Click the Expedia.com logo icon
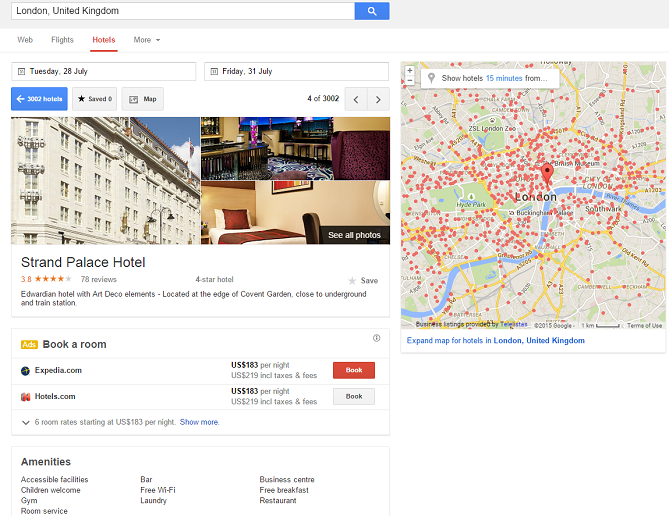Viewport: 669px width, 516px height. [x=26, y=371]
